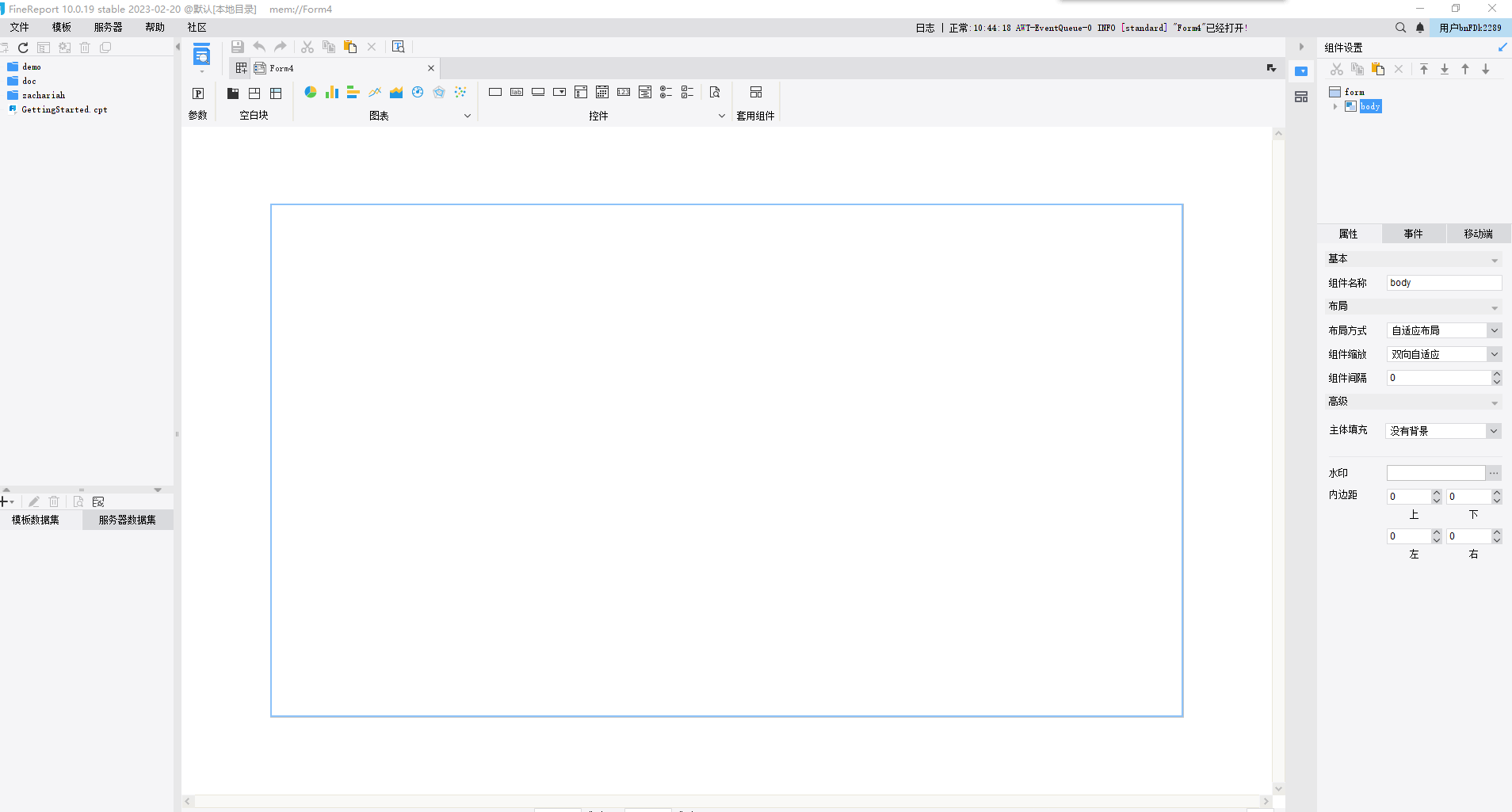Refresh the template file tree

coord(23,48)
